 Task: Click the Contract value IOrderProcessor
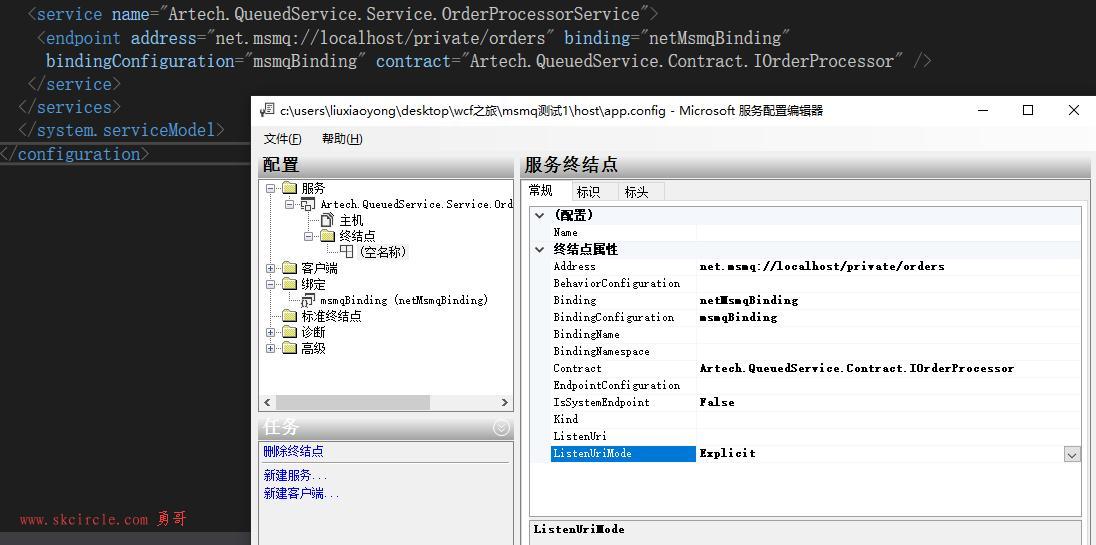(x=856, y=369)
